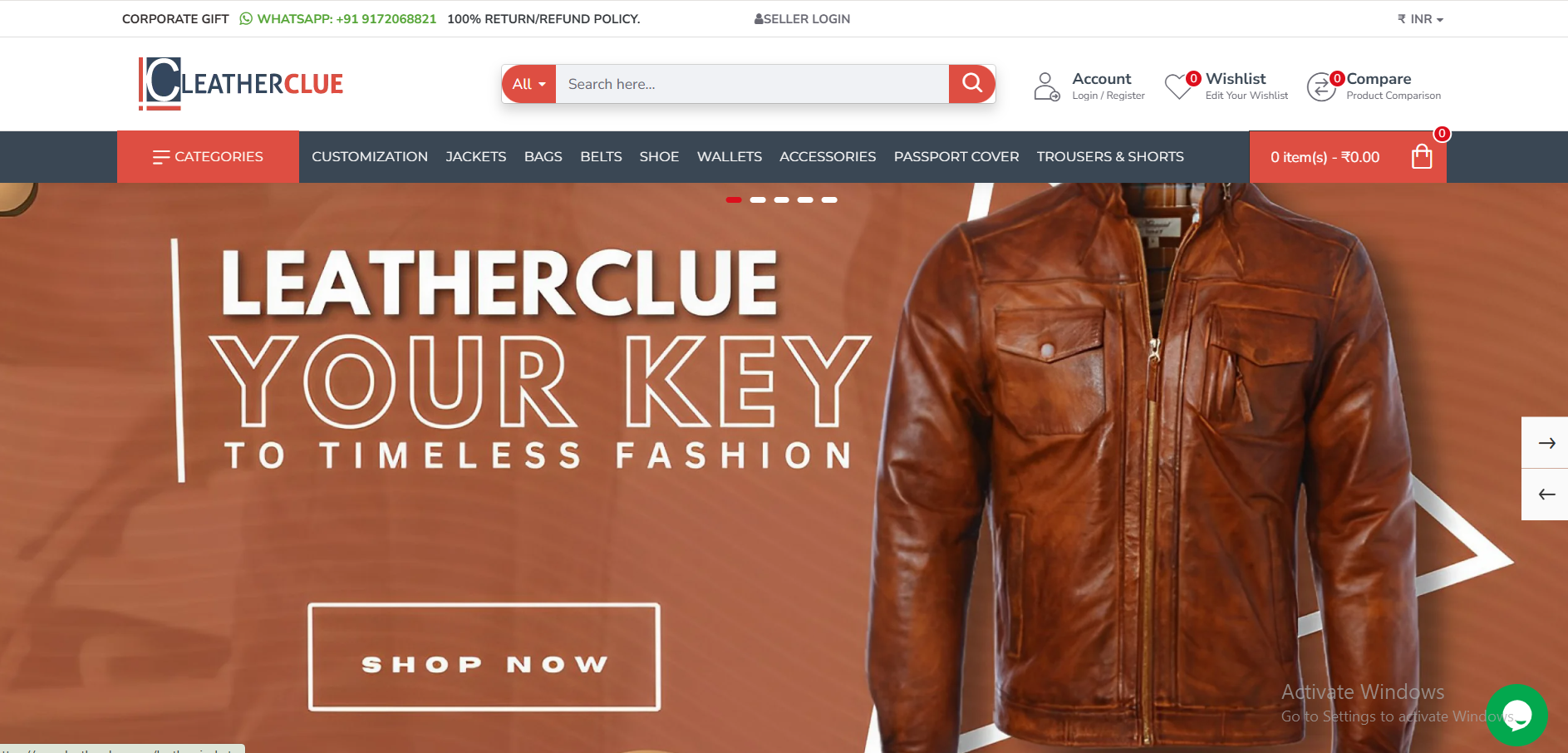Viewport: 1568px width, 753px height.
Task: Click the red search magnifier button
Action: click(971, 84)
